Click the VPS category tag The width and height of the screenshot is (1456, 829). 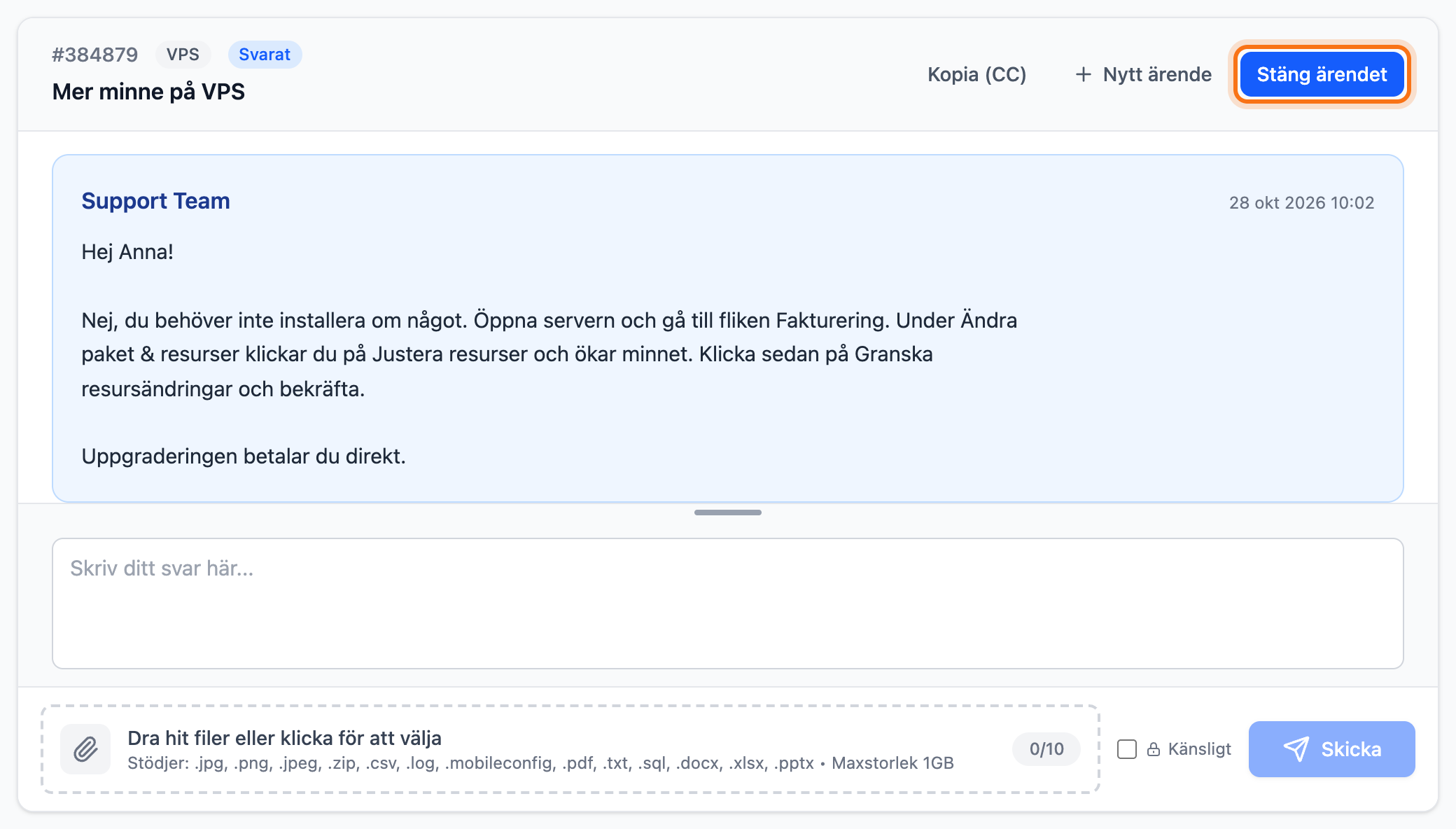coord(183,55)
